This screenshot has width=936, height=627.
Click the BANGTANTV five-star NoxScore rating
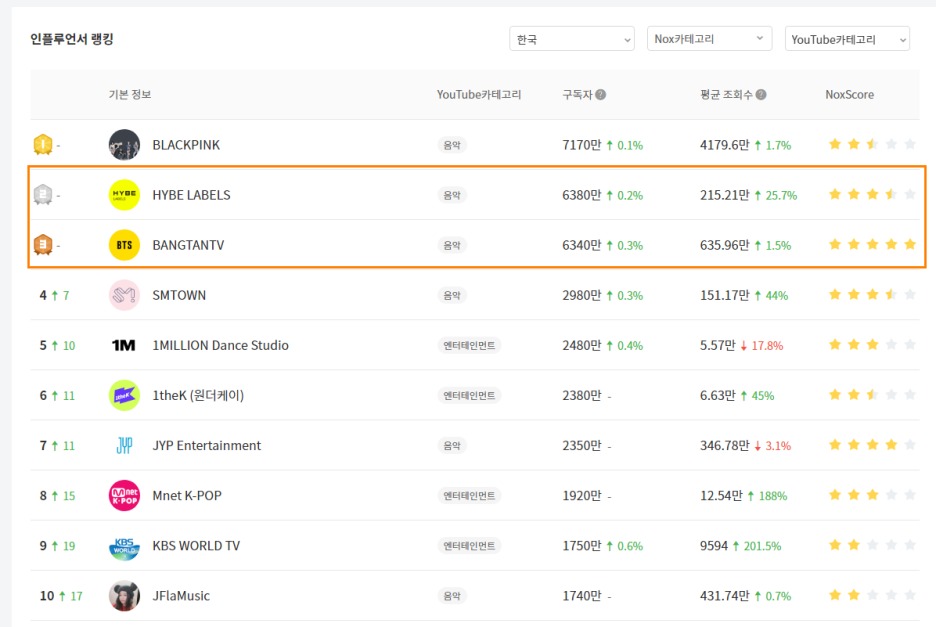point(872,244)
